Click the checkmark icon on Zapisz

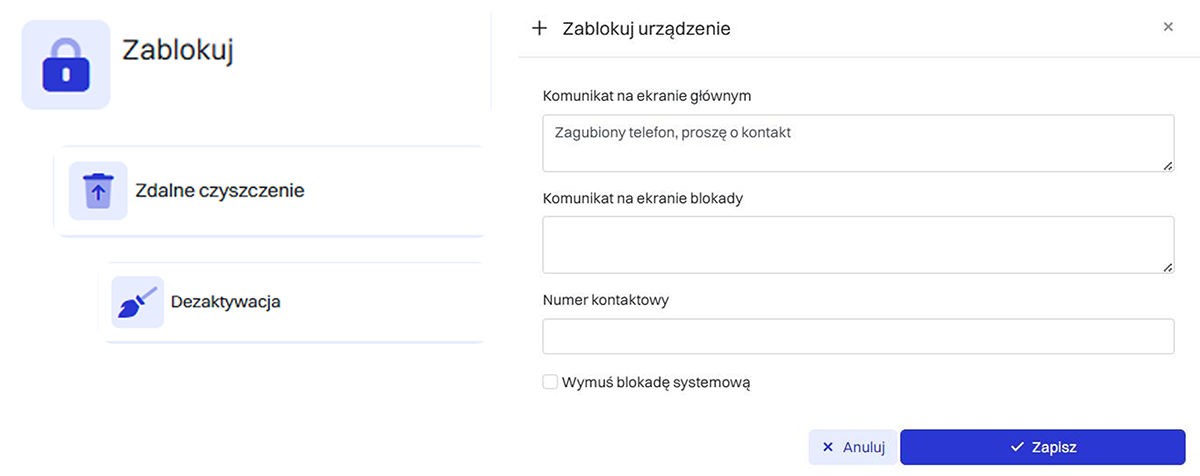tap(1018, 447)
